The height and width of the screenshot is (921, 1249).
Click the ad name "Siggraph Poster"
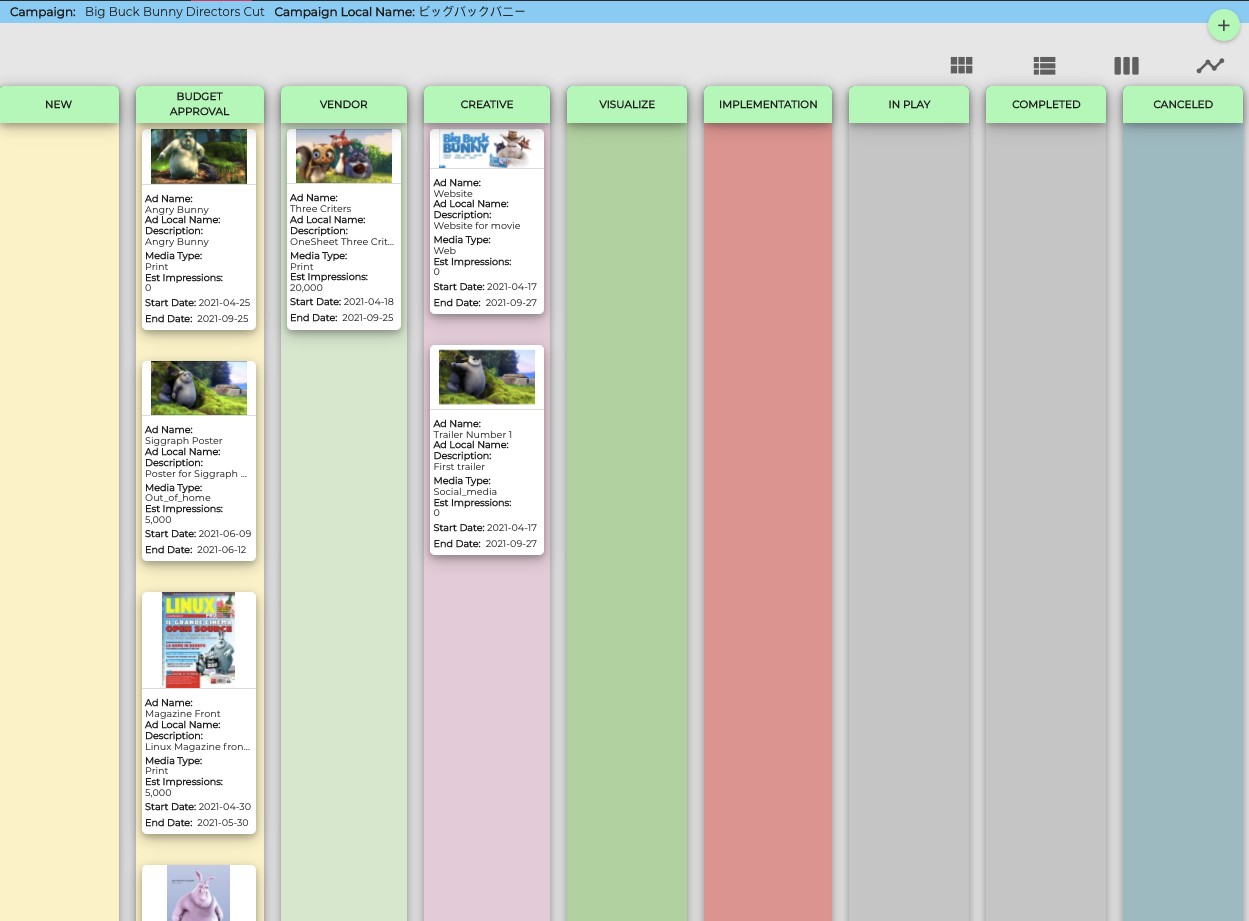click(184, 441)
